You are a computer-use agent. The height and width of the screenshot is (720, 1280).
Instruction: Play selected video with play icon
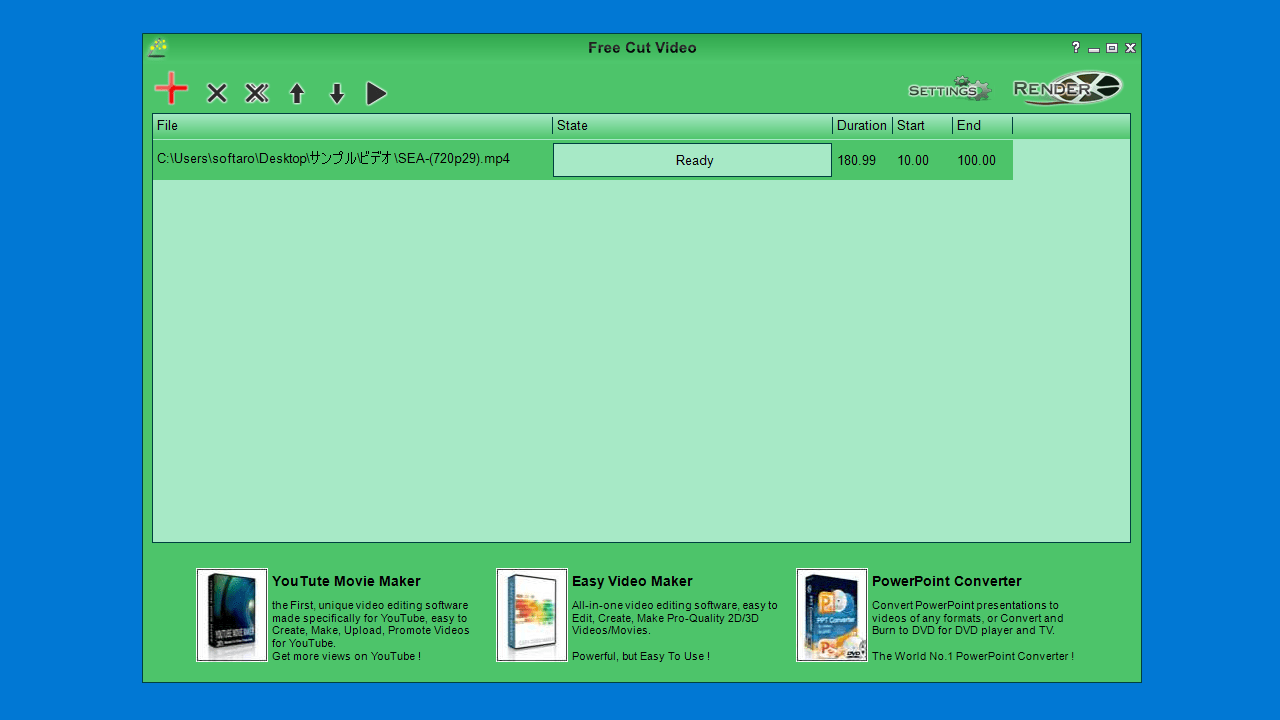coord(377,94)
